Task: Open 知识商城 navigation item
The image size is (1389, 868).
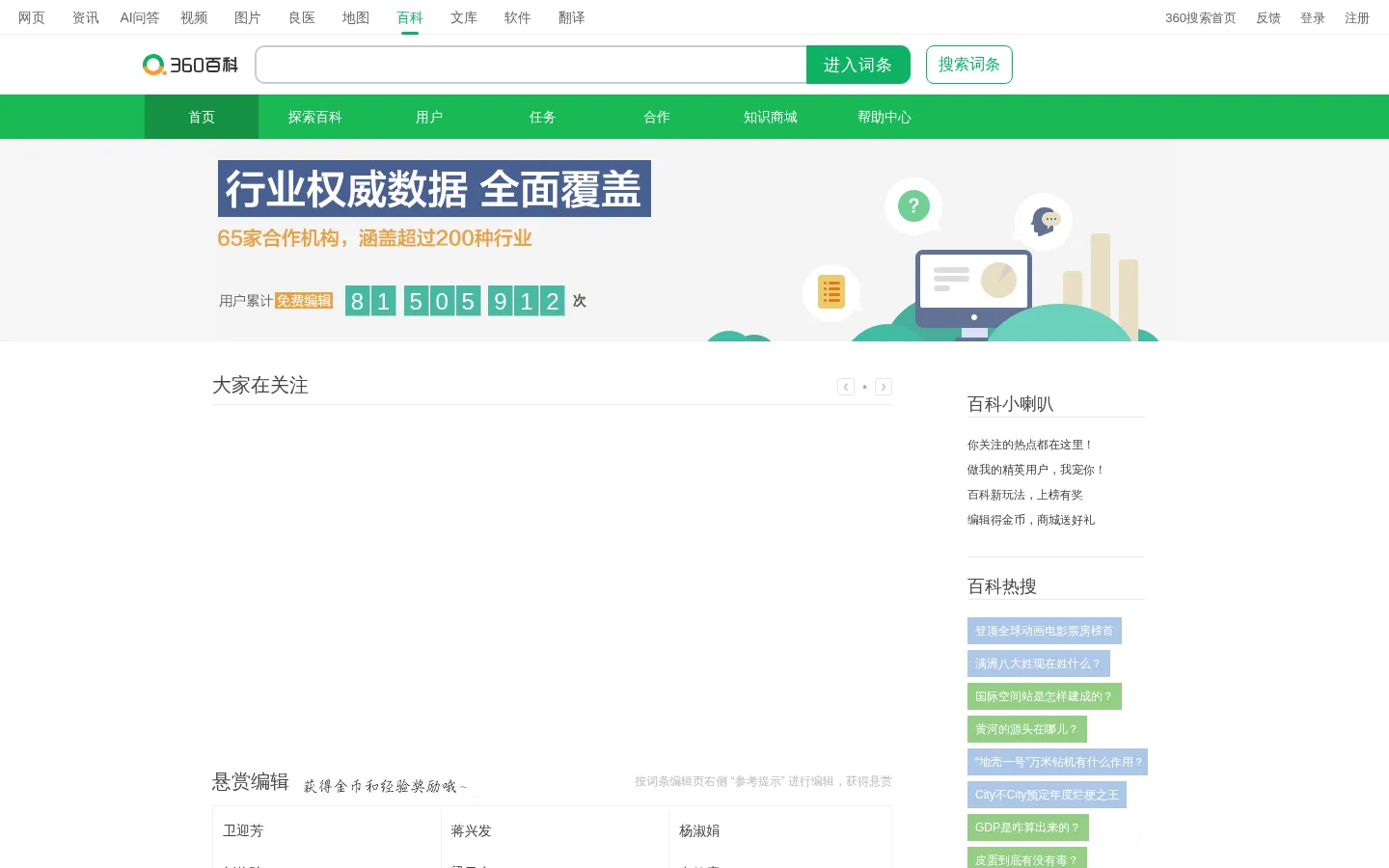Action: pos(771,117)
